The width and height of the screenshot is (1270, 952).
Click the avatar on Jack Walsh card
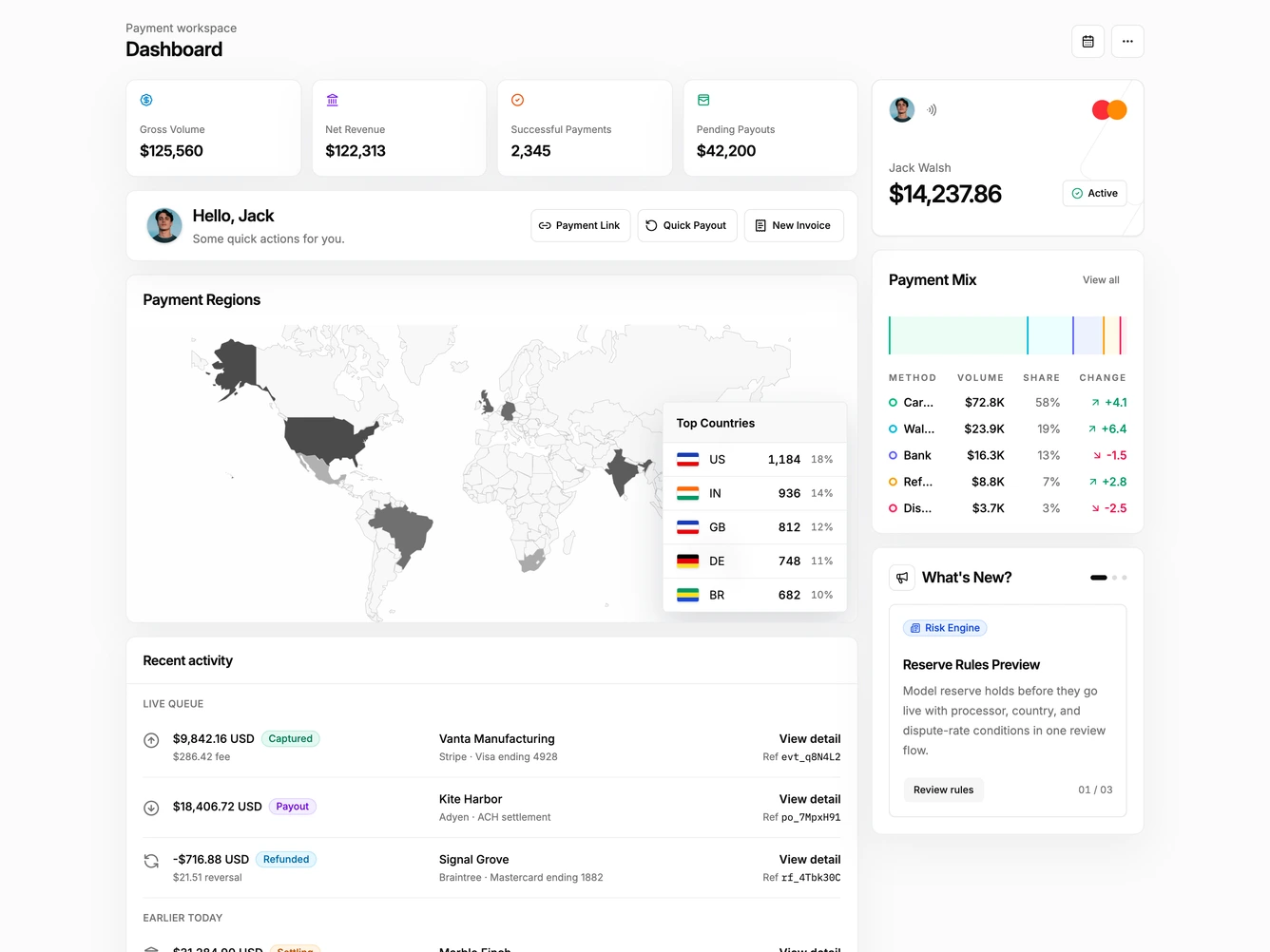902,110
